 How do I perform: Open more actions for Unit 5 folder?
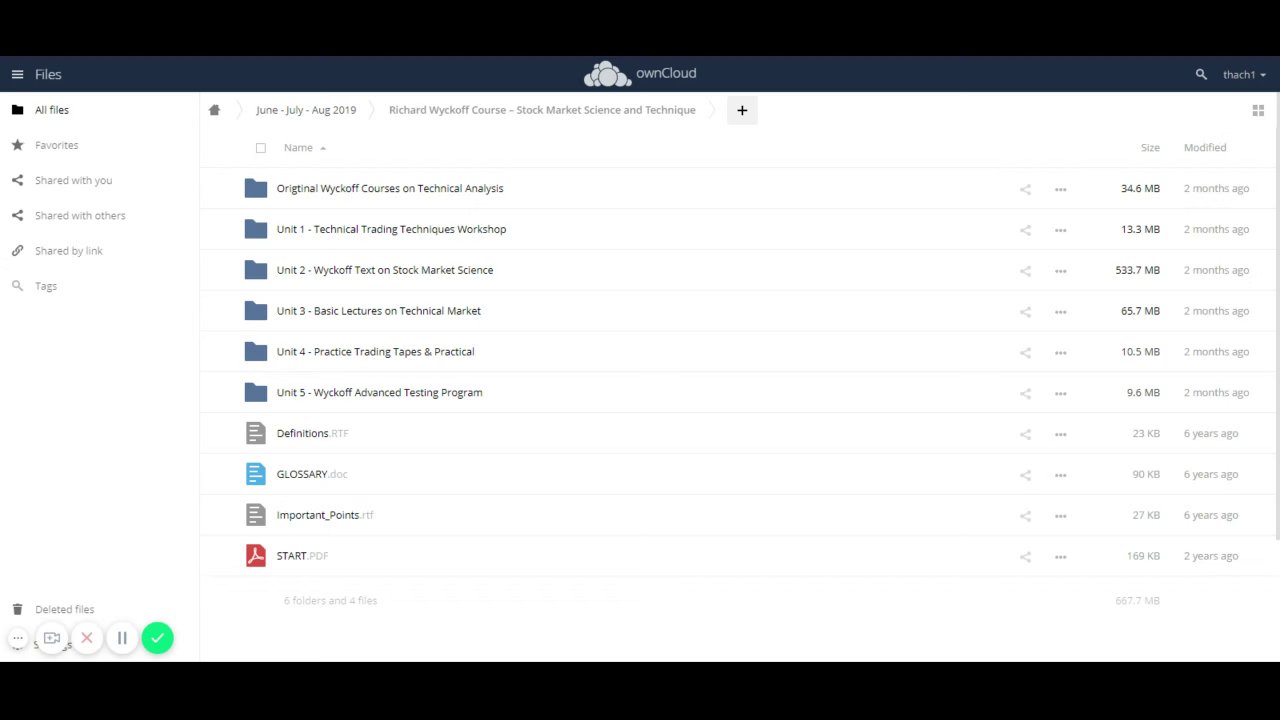click(x=1060, y=394)
